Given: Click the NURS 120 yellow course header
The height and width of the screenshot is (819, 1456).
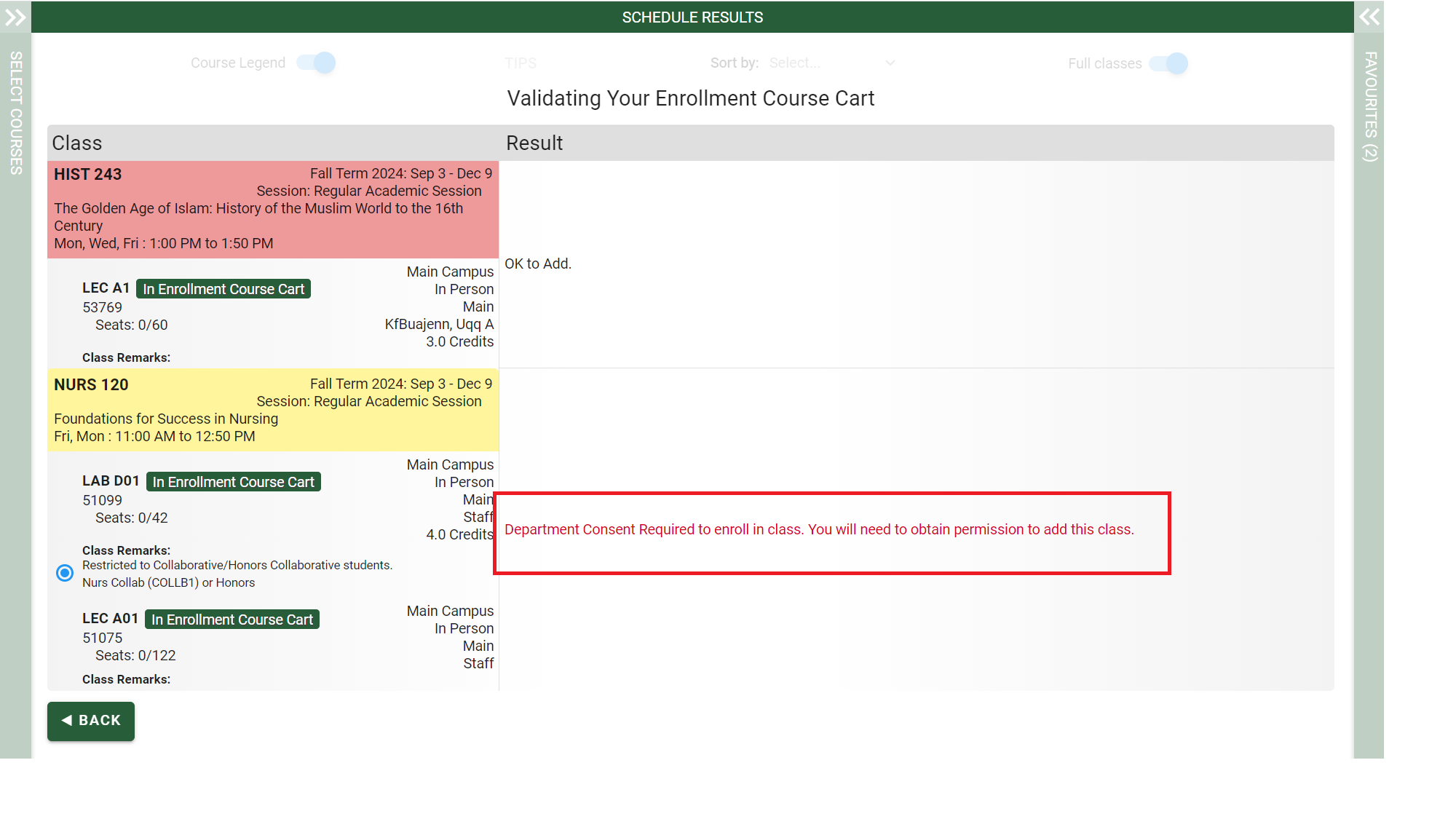Looking at the screenshot, I should 273,409.
